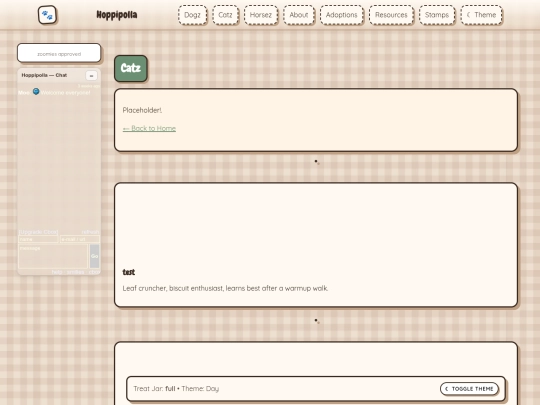Click the Hoppipolla site title
Viewport: 540px width, 405px height.
pos(117,15)
